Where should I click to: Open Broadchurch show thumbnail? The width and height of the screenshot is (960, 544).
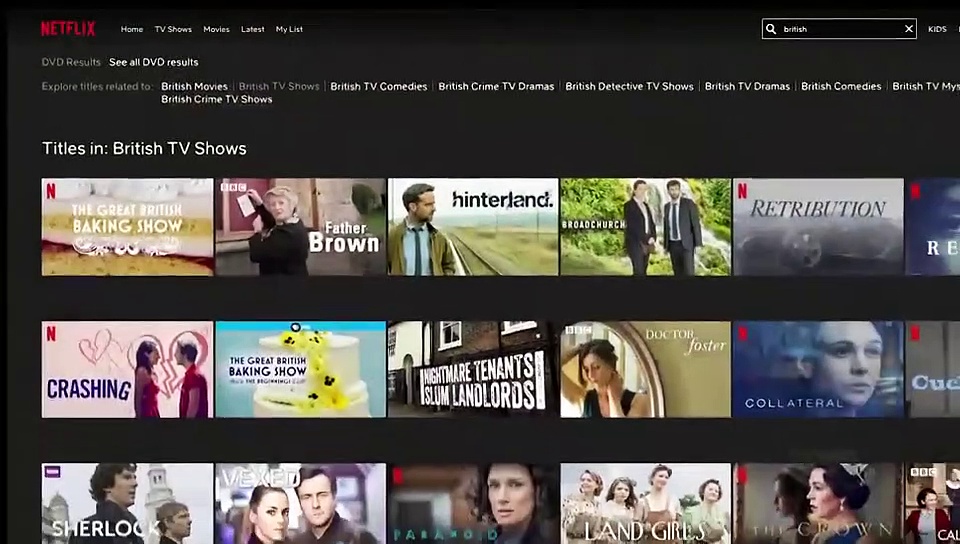point(645,227)
